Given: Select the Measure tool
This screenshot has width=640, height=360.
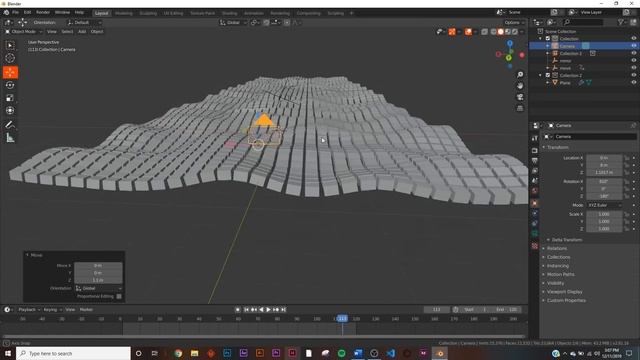Looking at the screenshot, I should 10,138.
